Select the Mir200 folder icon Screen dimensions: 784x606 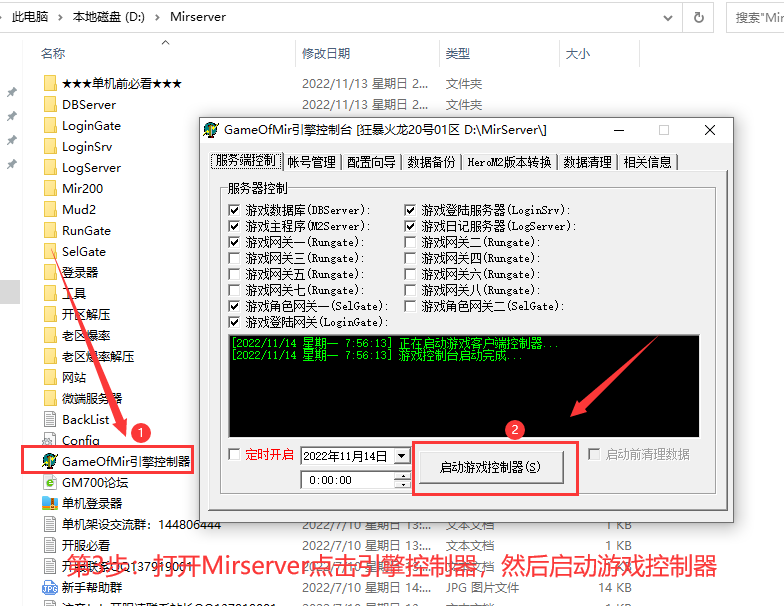click(x=50, y=188)
